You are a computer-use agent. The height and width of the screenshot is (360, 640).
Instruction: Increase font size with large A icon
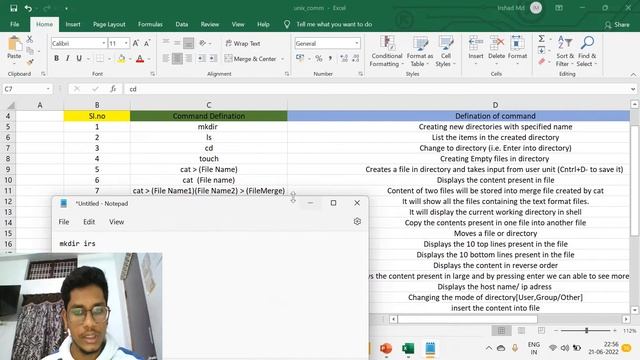pos(136,43)
